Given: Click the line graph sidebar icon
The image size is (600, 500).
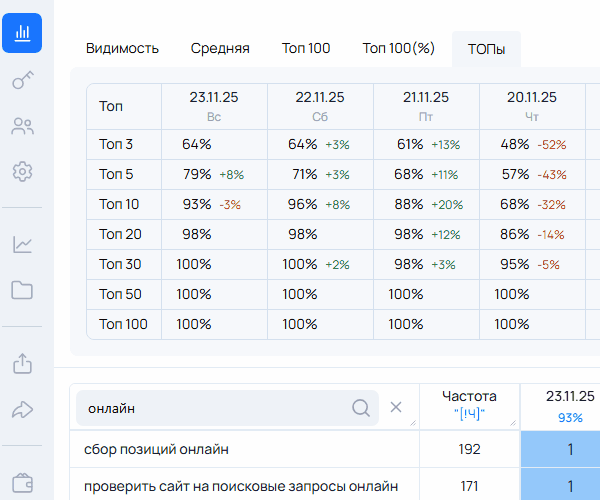Looking at the screenshot, I should (22, 244).
